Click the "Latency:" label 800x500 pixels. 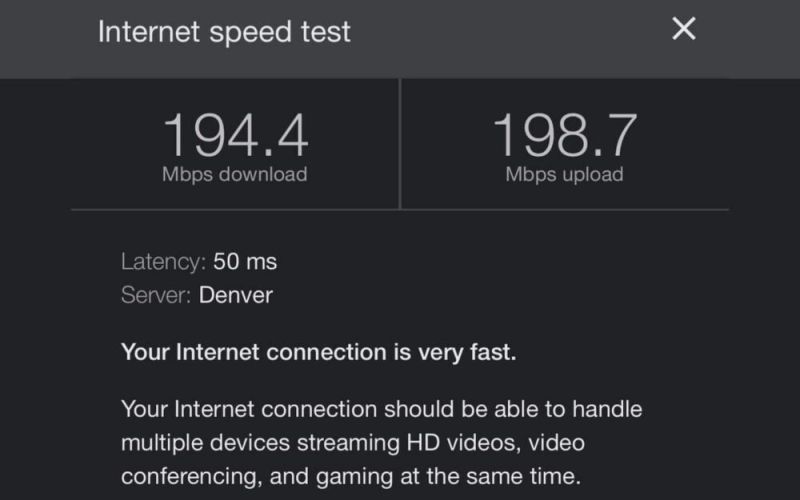click(x=163, y=263)
